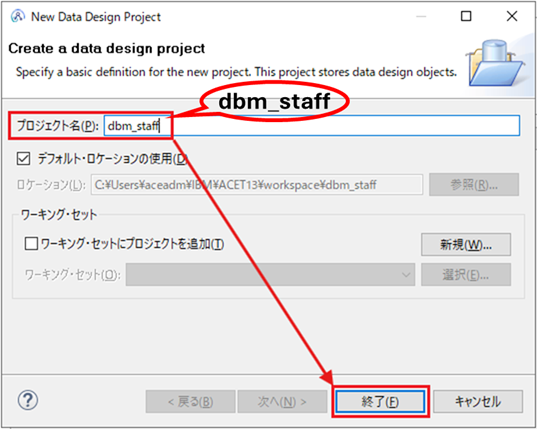This screenshot has height=429, width=537.
Task: Click the 新規(W)... button
Action: coord(466,244)
